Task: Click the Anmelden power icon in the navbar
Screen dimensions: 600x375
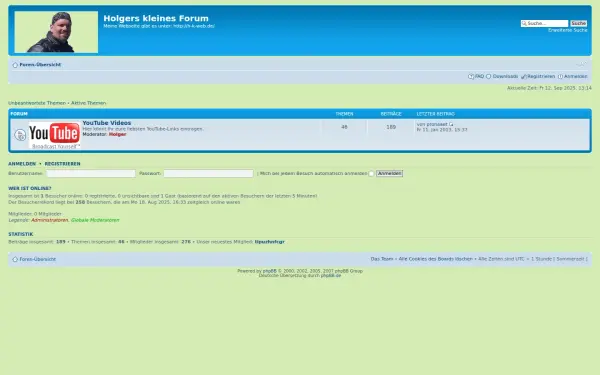Action: 560,77
